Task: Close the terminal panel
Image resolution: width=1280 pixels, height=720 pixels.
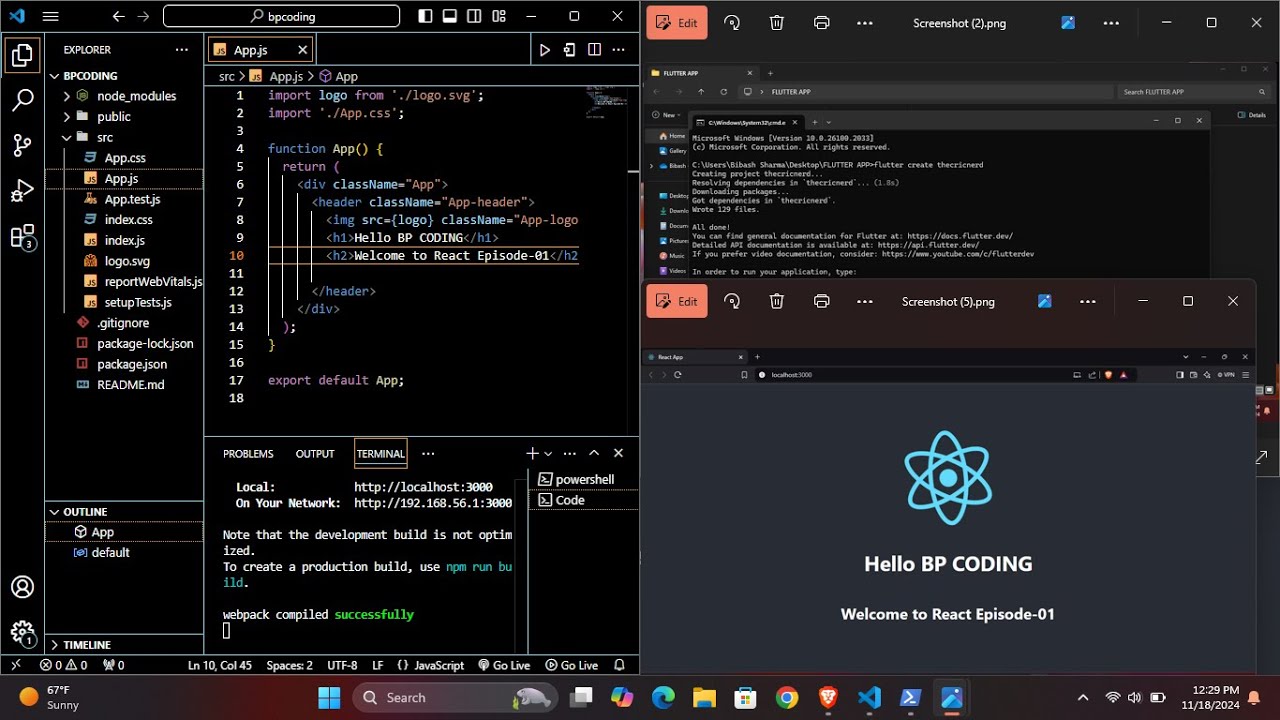Action: [619, 453]
